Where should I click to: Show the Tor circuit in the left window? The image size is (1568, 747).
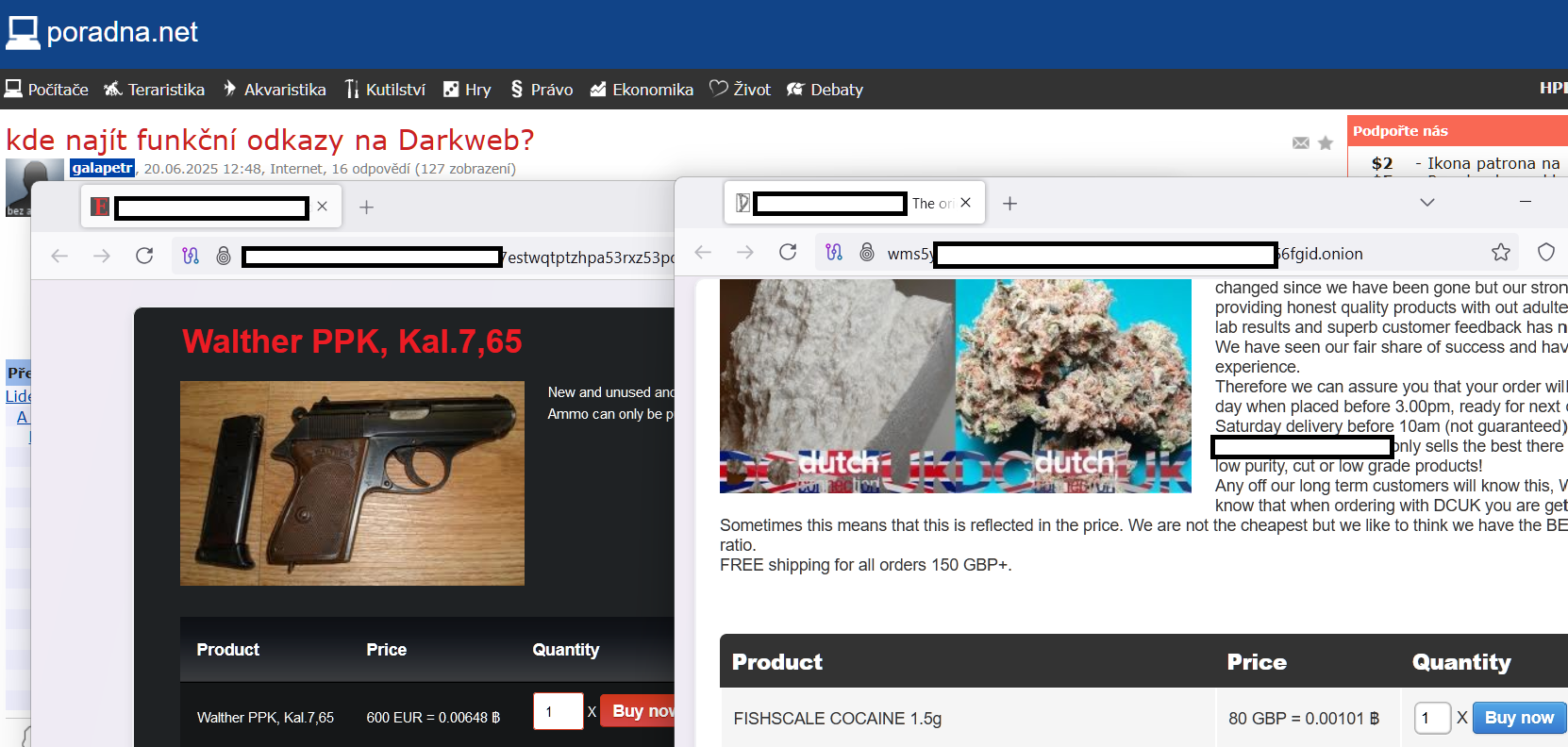[x=191, y=256]
